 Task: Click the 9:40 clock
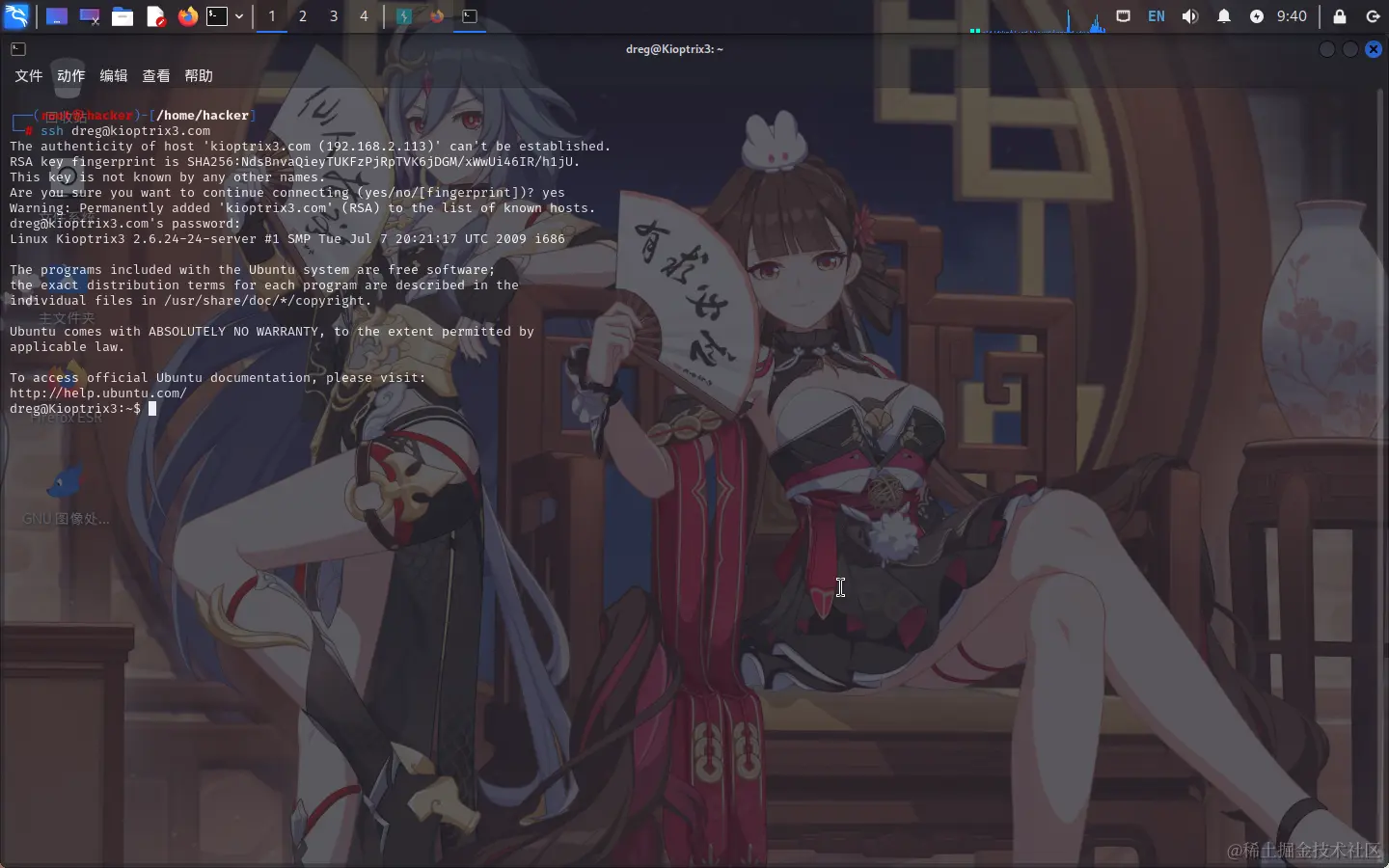point(1292,16)
